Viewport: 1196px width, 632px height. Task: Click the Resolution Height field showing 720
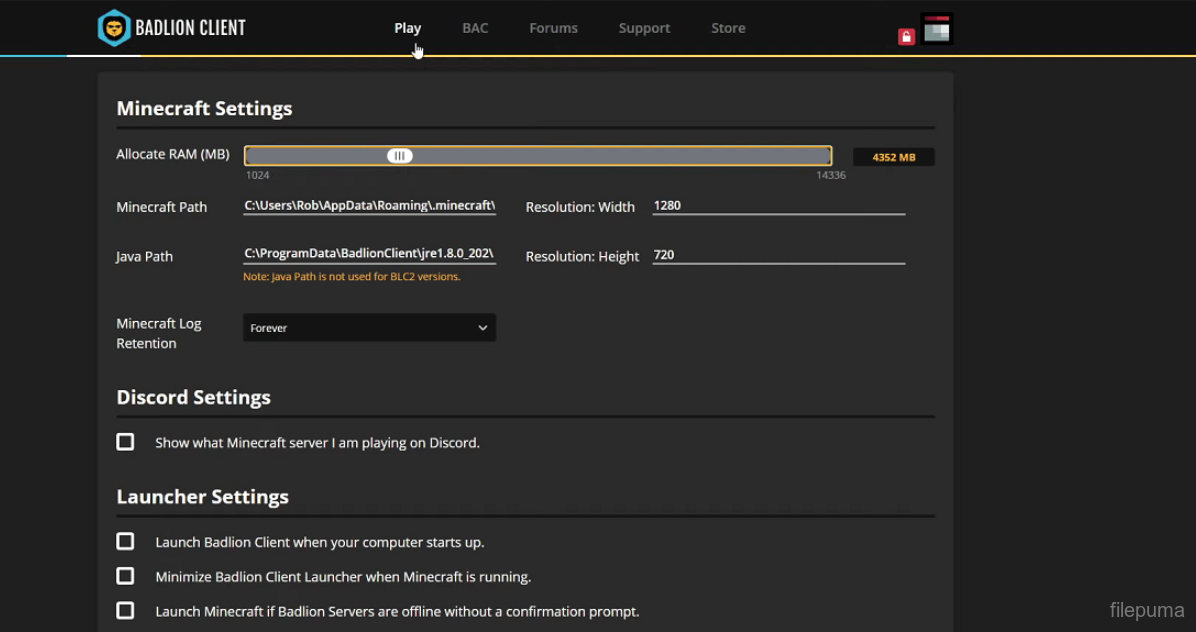778,255
